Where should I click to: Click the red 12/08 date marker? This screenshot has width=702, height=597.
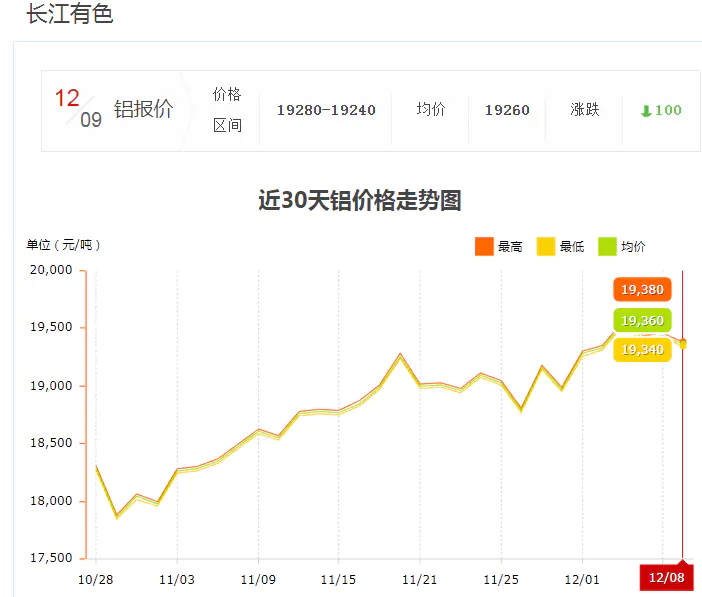tap(666, 578)
